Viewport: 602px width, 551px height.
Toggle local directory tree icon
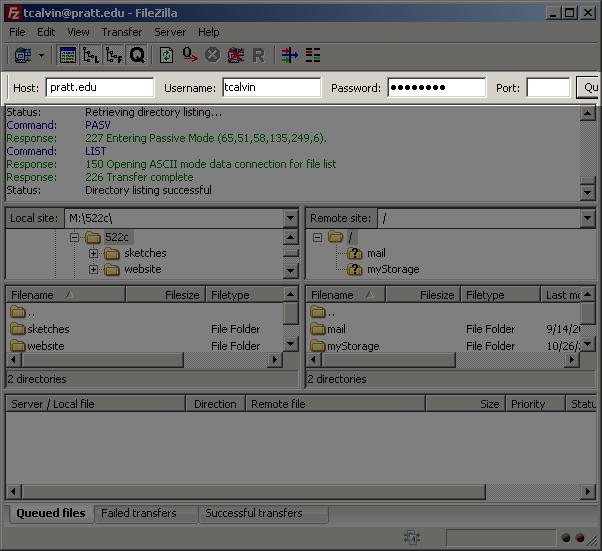(91, 56)
